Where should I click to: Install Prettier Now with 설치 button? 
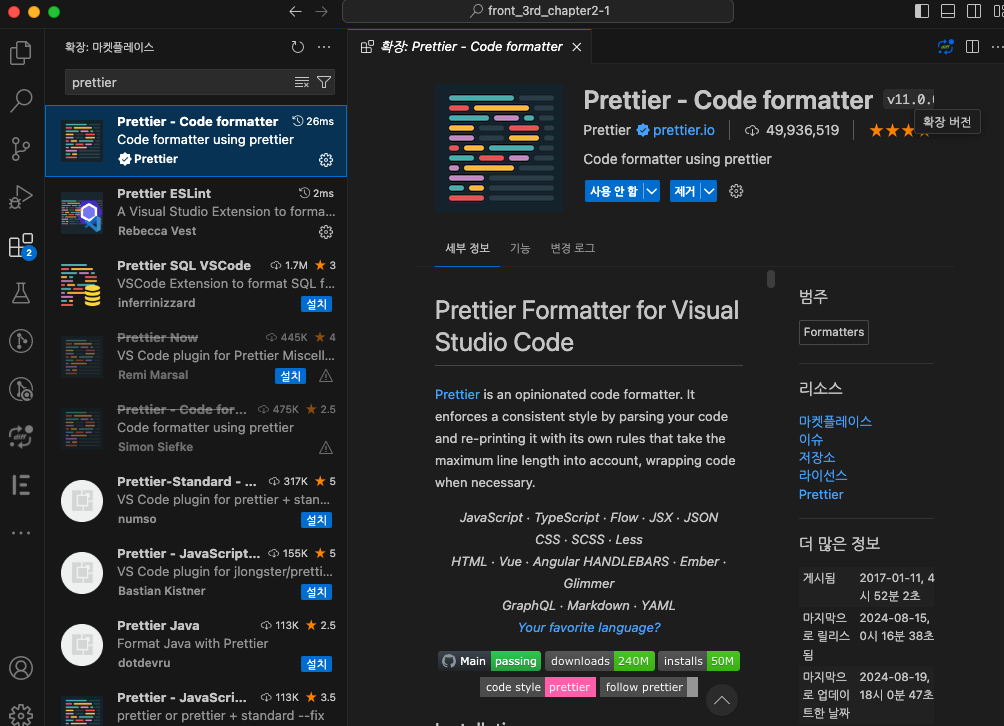coord(290,376)
